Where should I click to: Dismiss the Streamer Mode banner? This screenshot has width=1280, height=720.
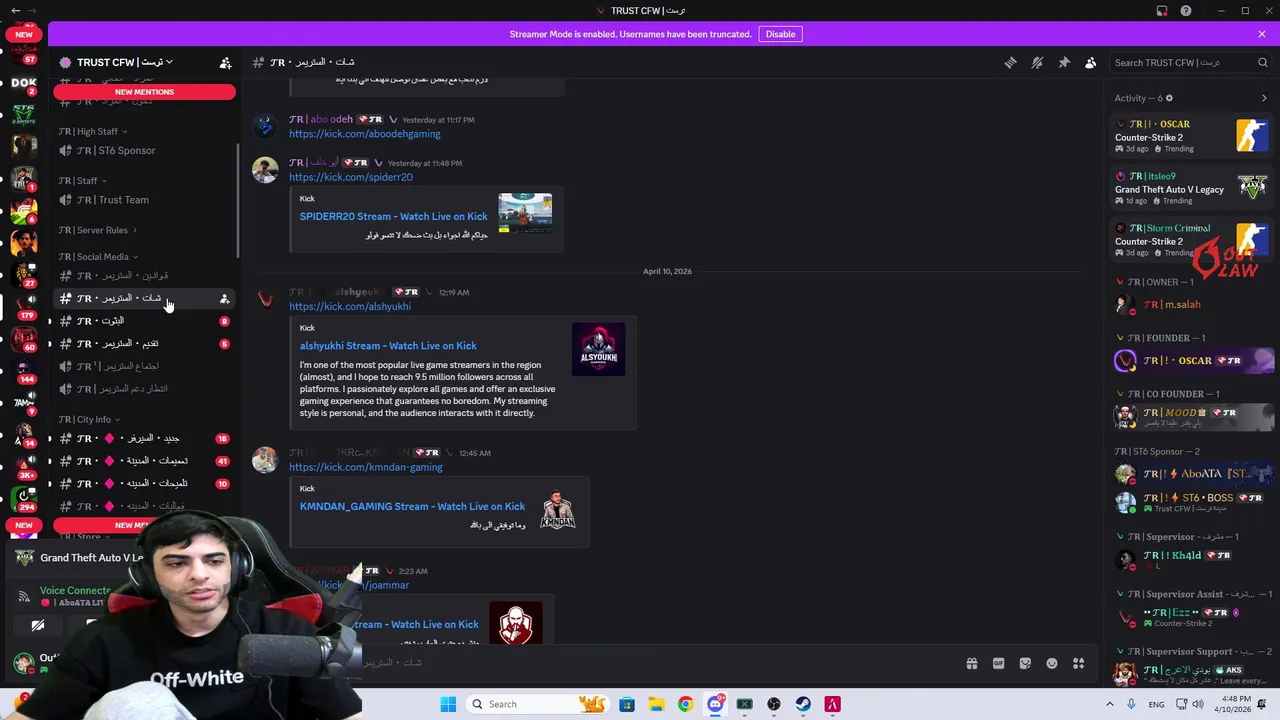pos(1262,34)
